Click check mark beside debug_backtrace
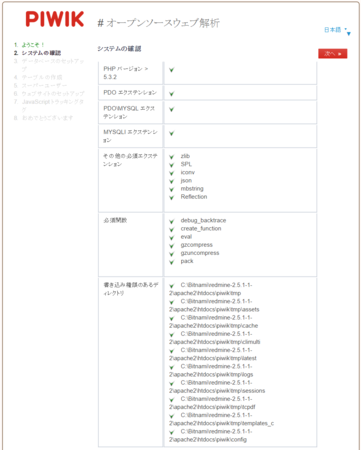This screenshot has height=450, width=361. tap(172, 221)
